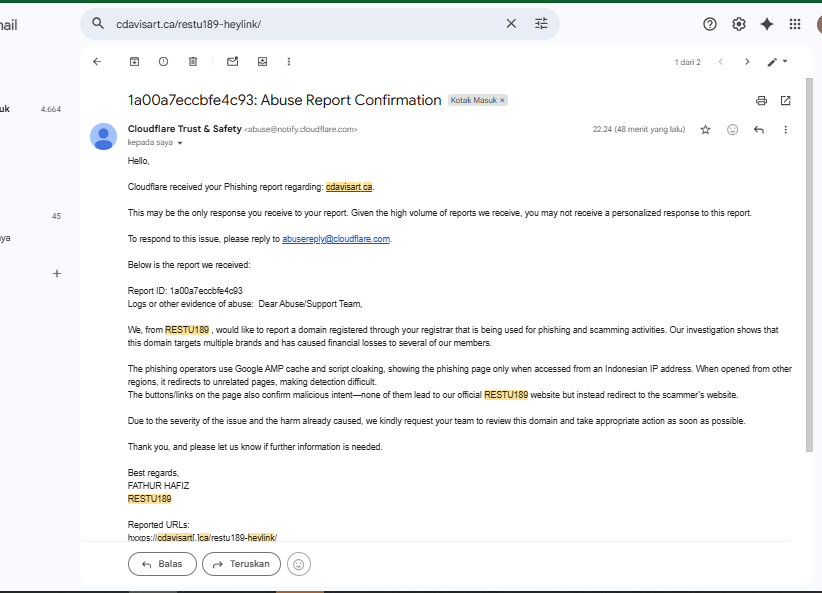Click the sidebar plus to create a label

57,273
